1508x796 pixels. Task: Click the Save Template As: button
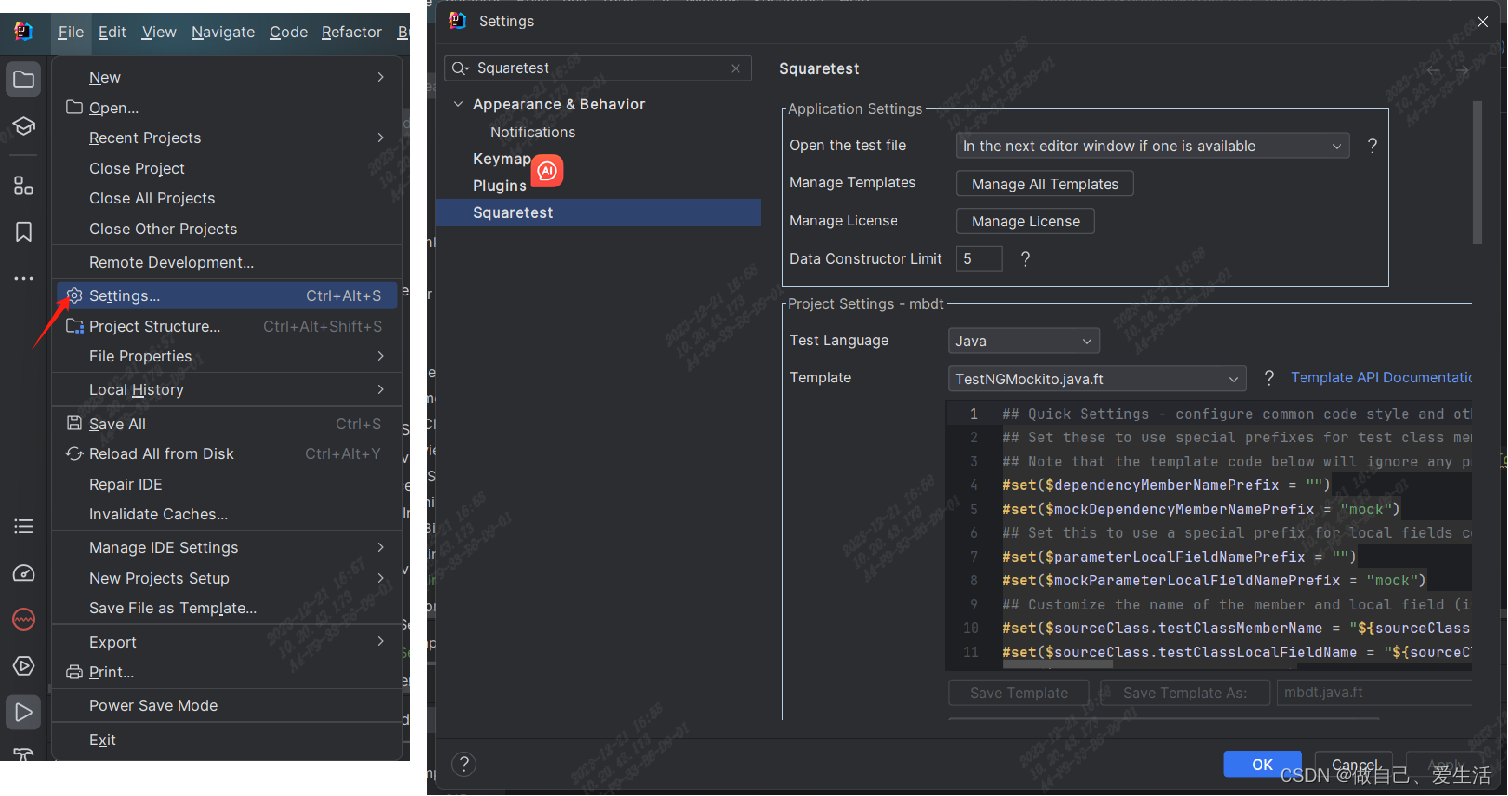(x=1185, y=693)
